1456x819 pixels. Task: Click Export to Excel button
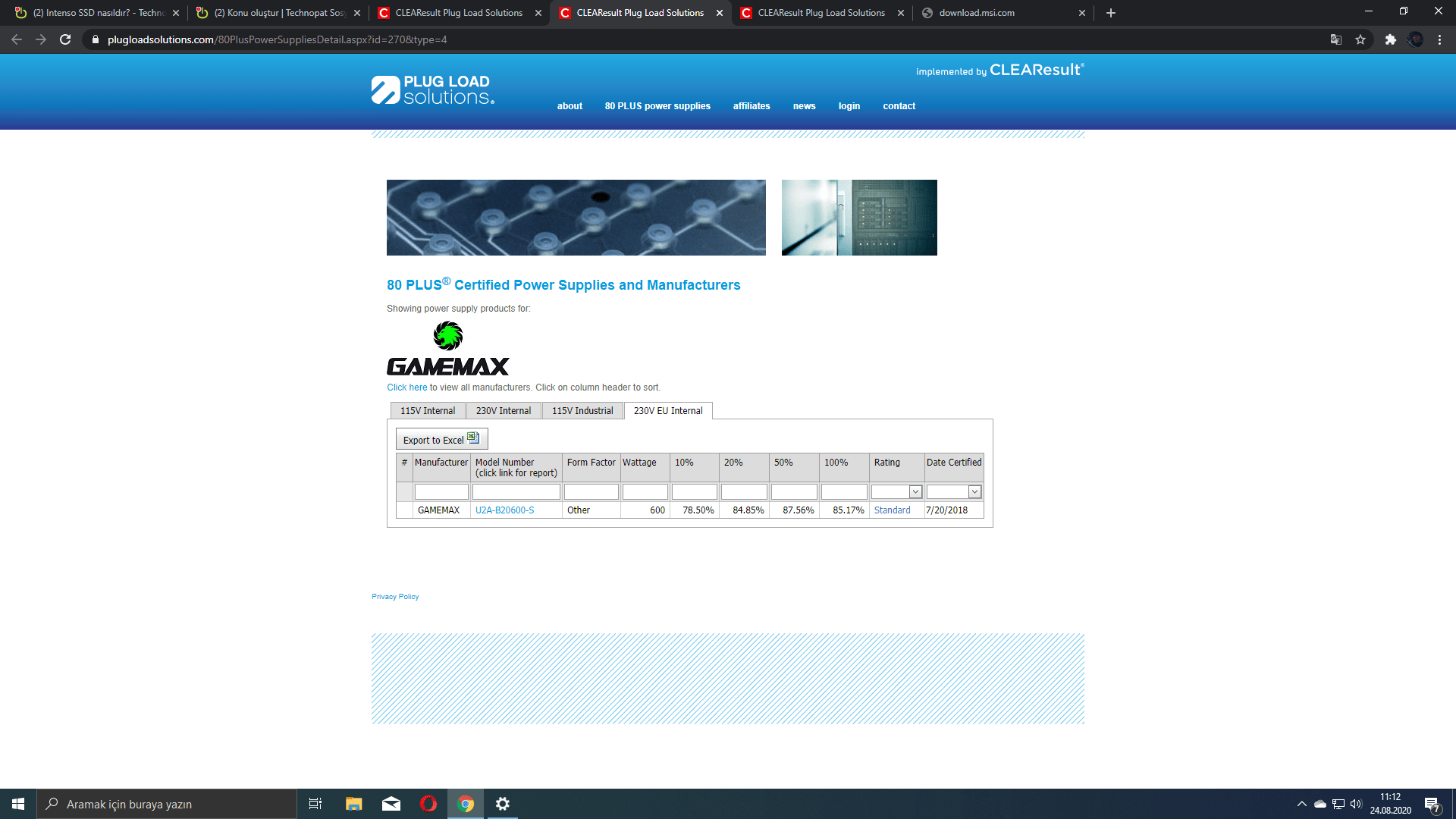pos(441,440)
